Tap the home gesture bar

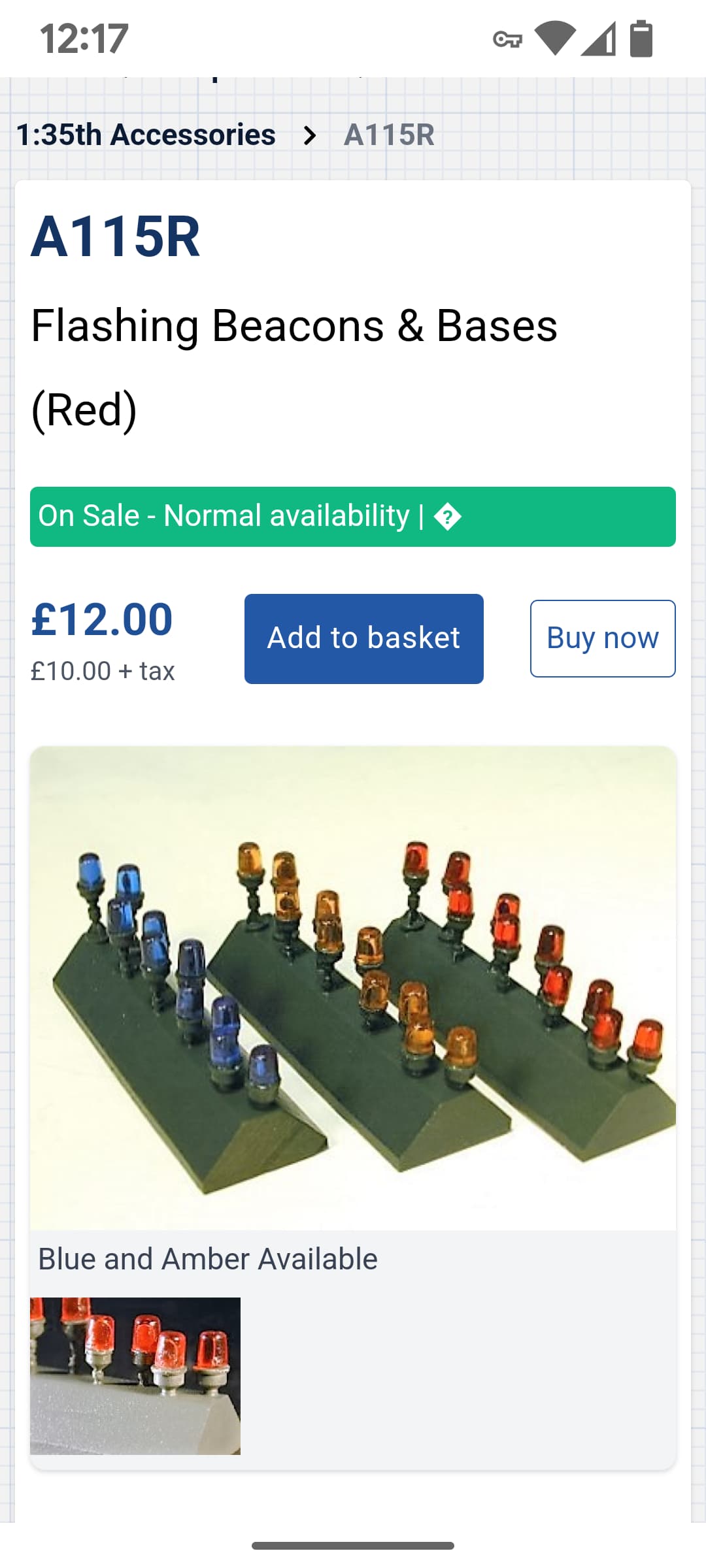pyautogui.click(x=353, y=1546)
